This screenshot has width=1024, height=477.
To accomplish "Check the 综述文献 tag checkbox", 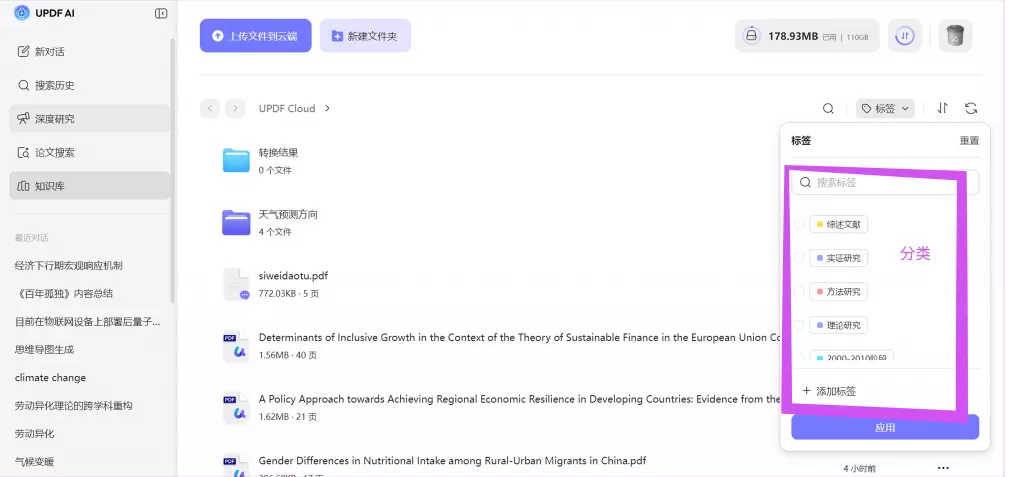I will (799, 224).
